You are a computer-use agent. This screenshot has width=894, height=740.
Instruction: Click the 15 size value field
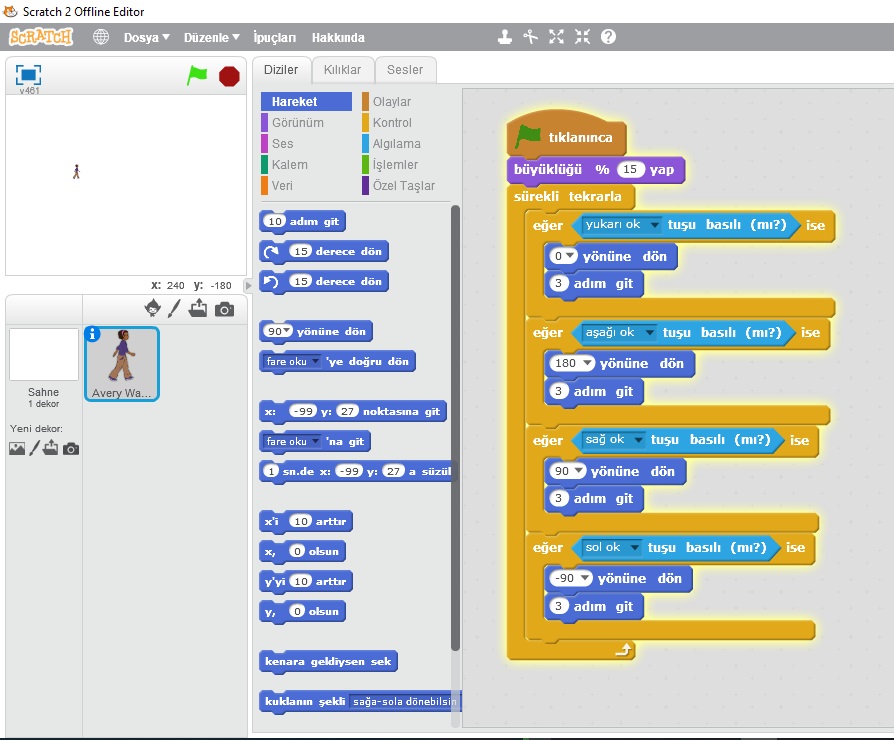click(630, 169)
